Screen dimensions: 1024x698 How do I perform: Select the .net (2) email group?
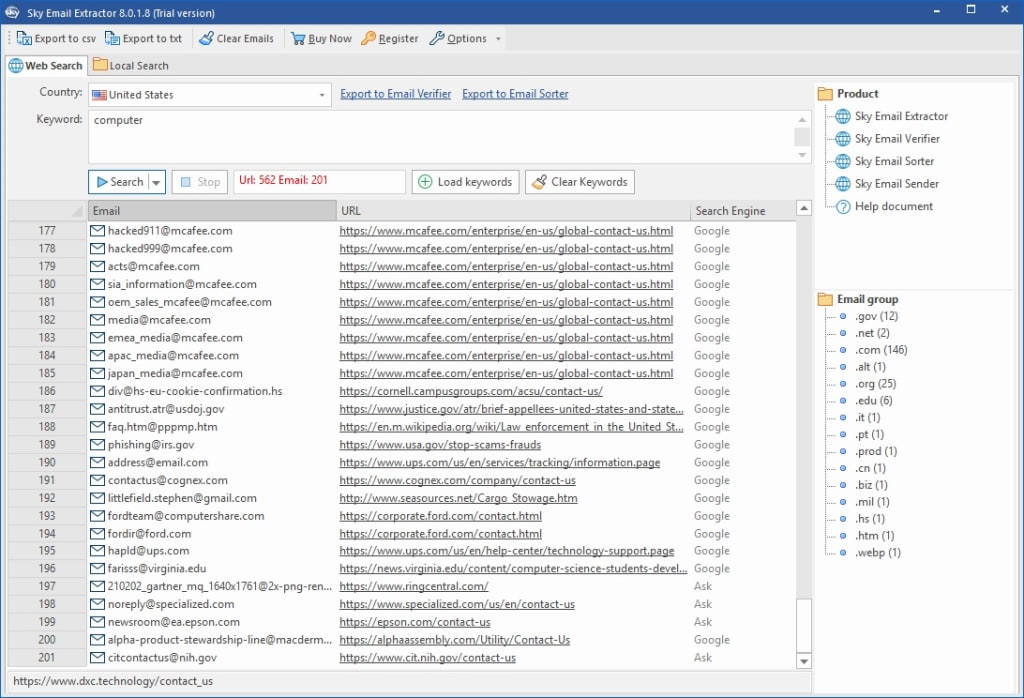[x=872, y=333]
